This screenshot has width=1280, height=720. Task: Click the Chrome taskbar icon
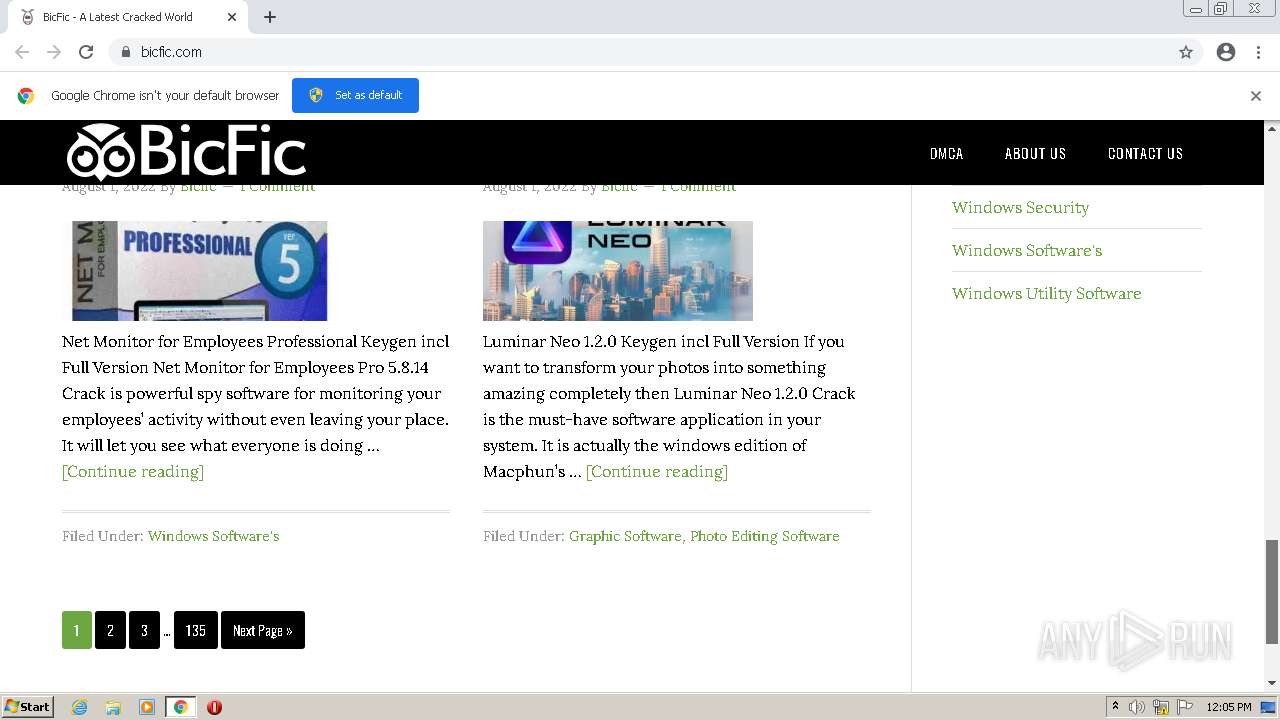(181, 707)
